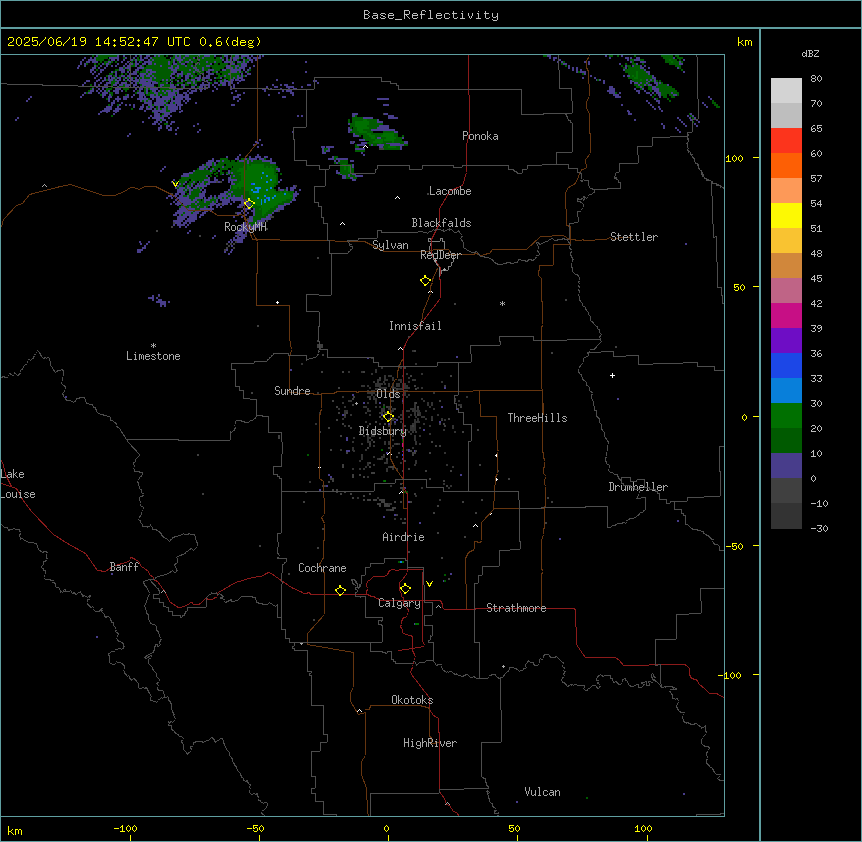Select the RedDeer city label
This screenshot has height=842, width=862.
click(440, 255)
